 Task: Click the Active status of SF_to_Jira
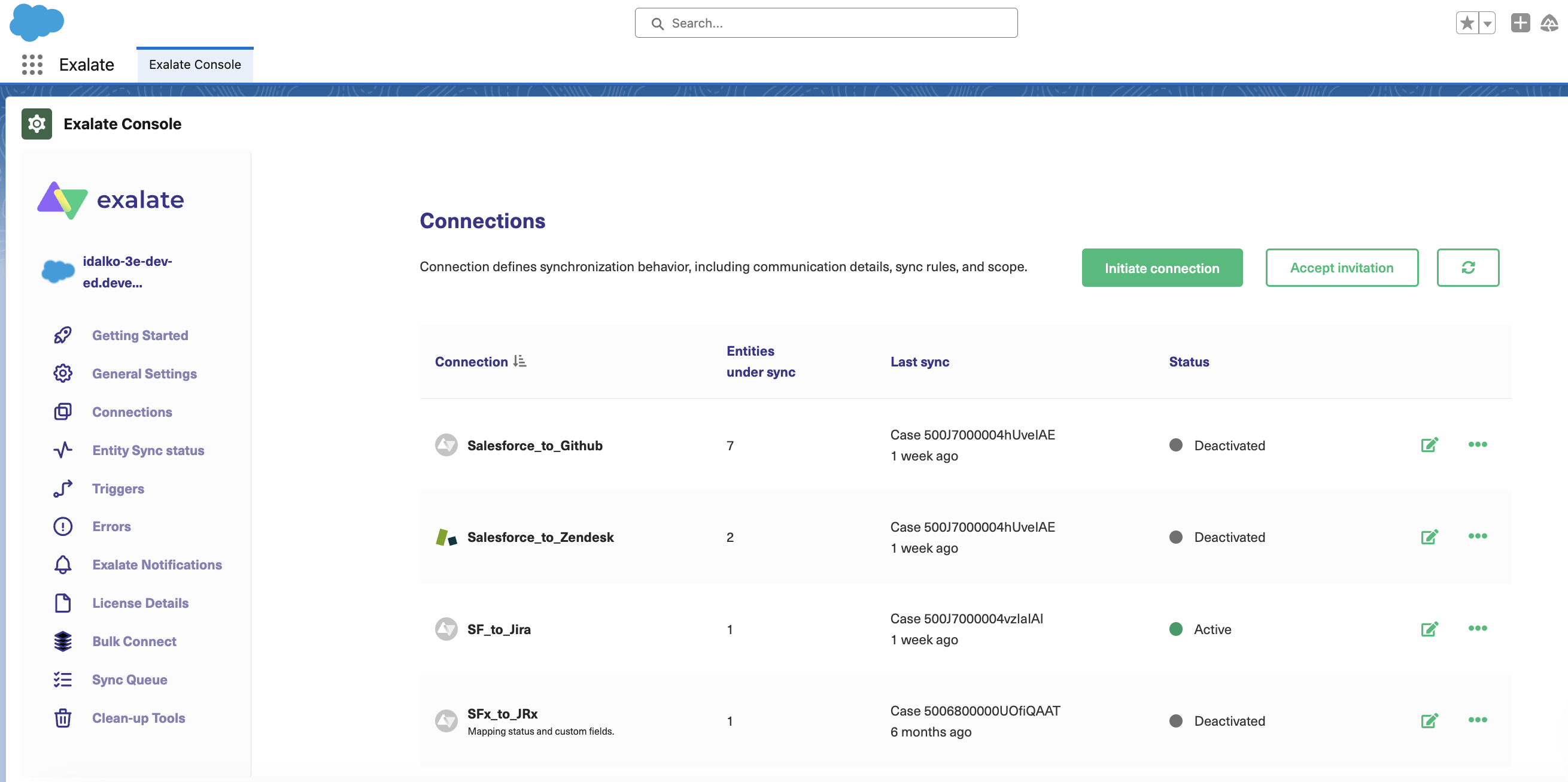click(x=1200, y=629)
